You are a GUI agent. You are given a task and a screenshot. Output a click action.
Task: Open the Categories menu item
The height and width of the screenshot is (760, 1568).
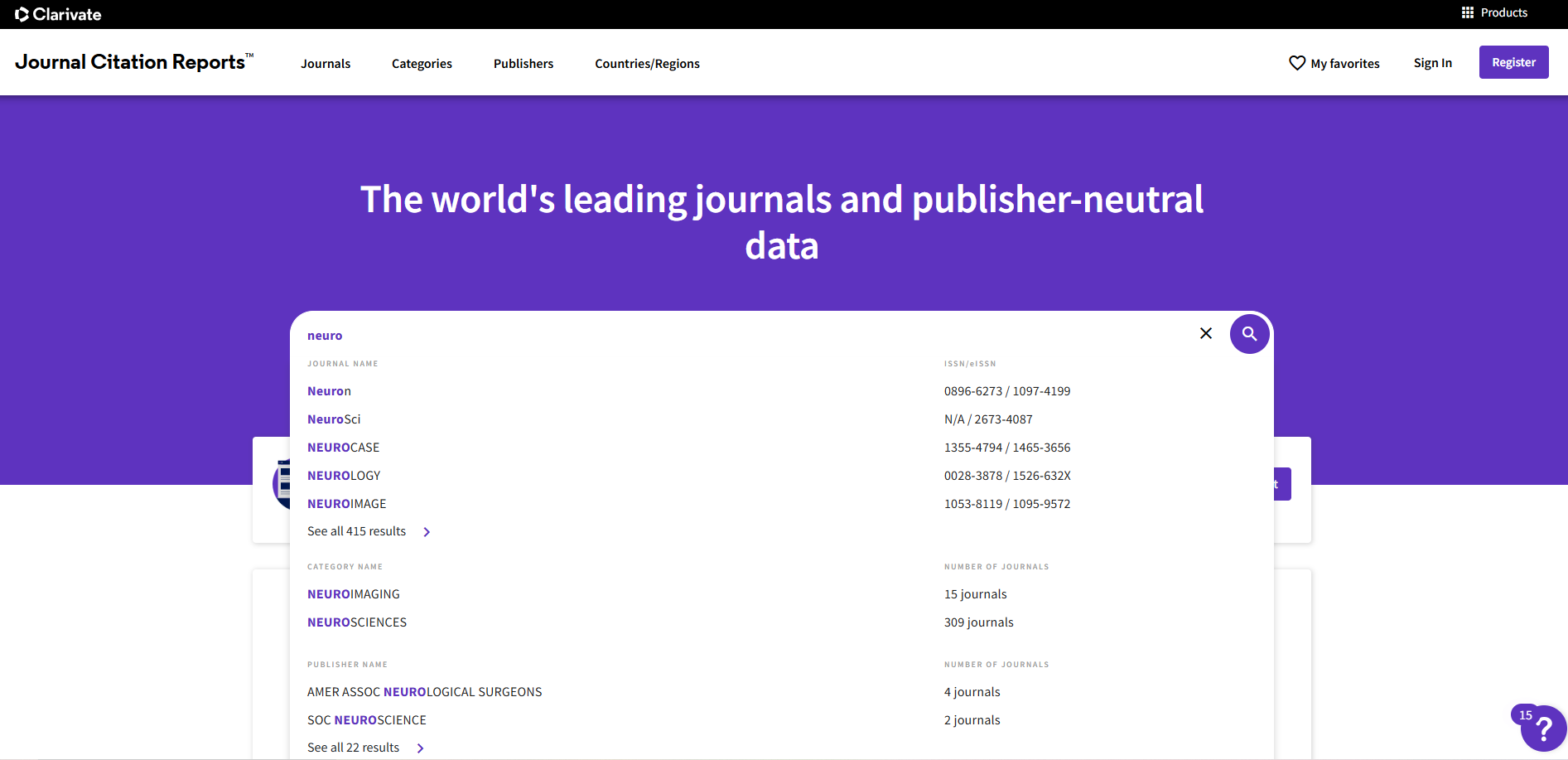[x=422, y=64]
